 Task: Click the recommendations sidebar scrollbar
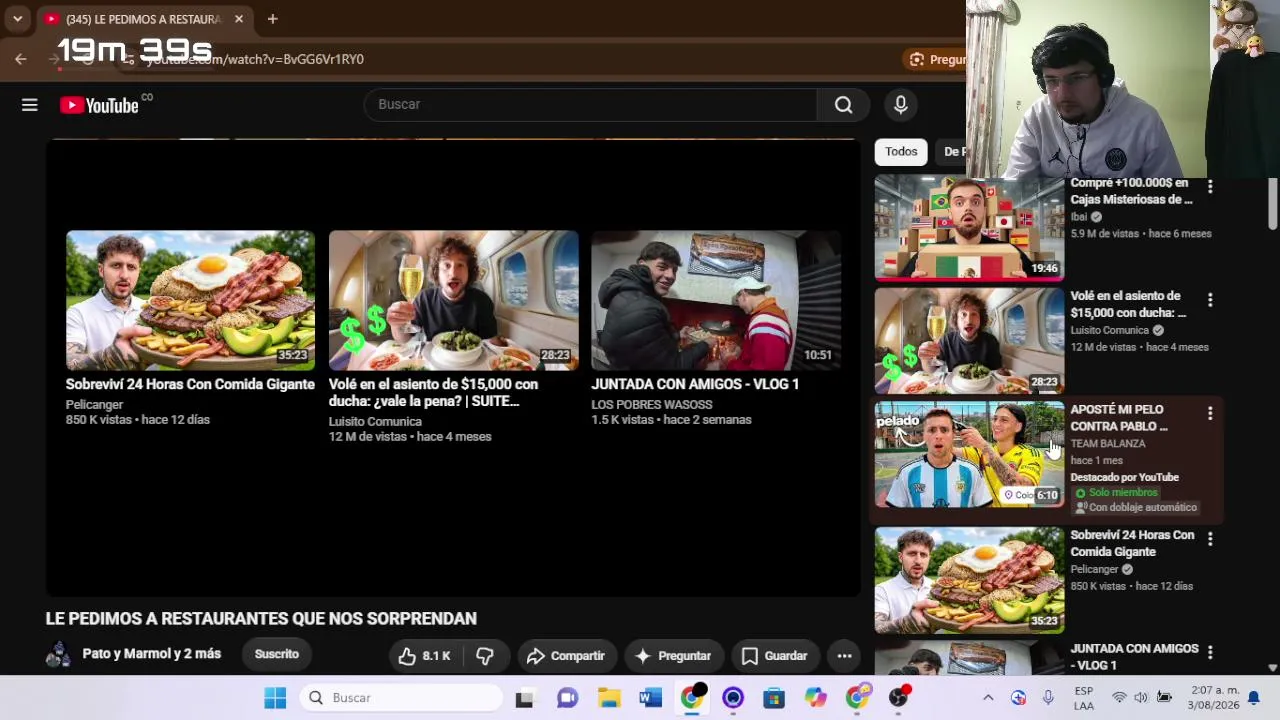click(x=1273, y=203)
